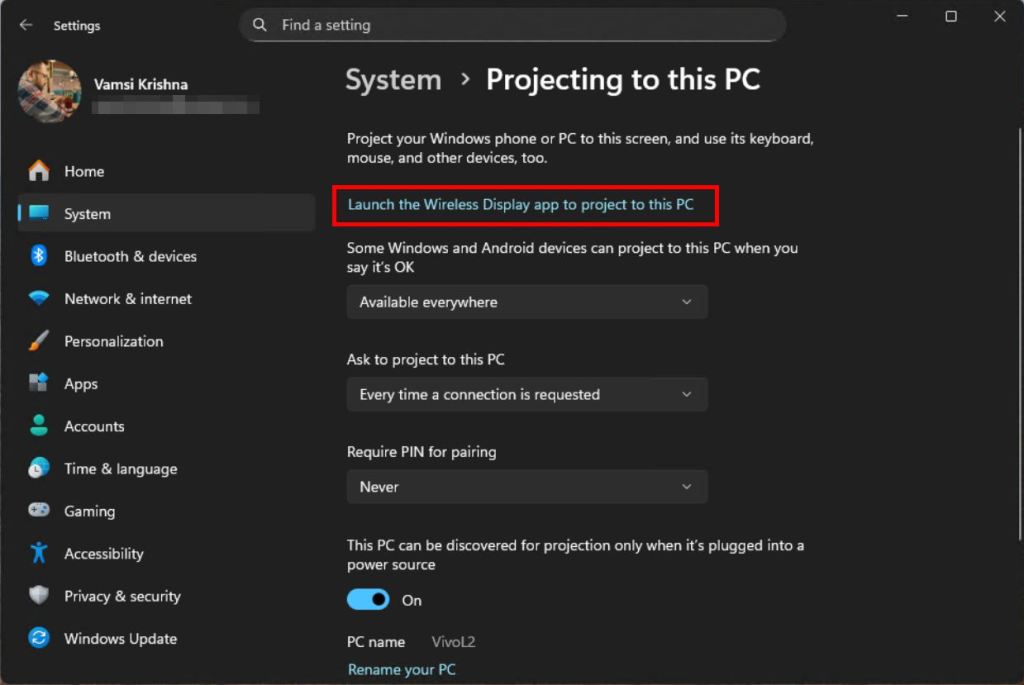Open Bluetooth & devices via its icon

point(39,256)
